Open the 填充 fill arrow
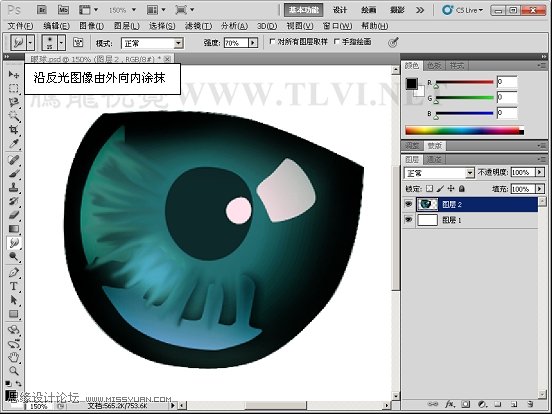Viewport: 552px width, 414px height. click(540, 189)
